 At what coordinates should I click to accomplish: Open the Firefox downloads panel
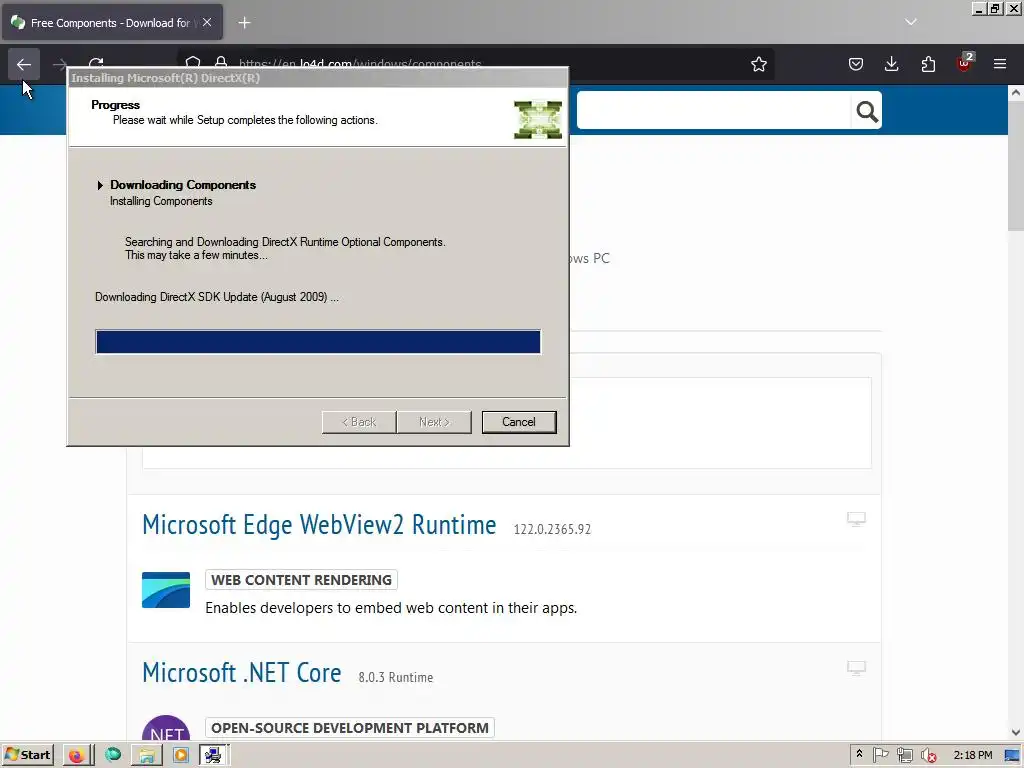[891, 64]
